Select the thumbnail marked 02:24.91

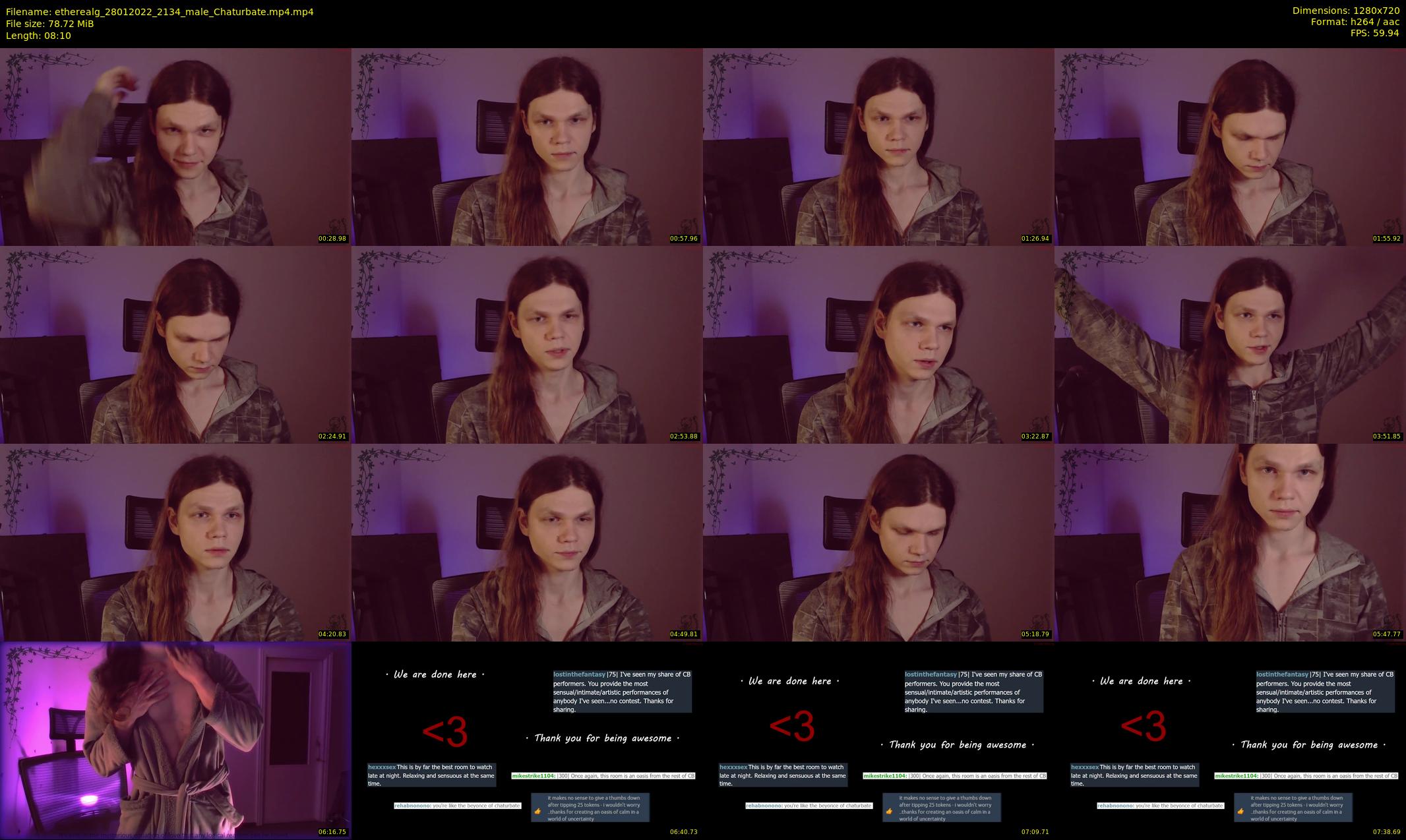point(175,344)
